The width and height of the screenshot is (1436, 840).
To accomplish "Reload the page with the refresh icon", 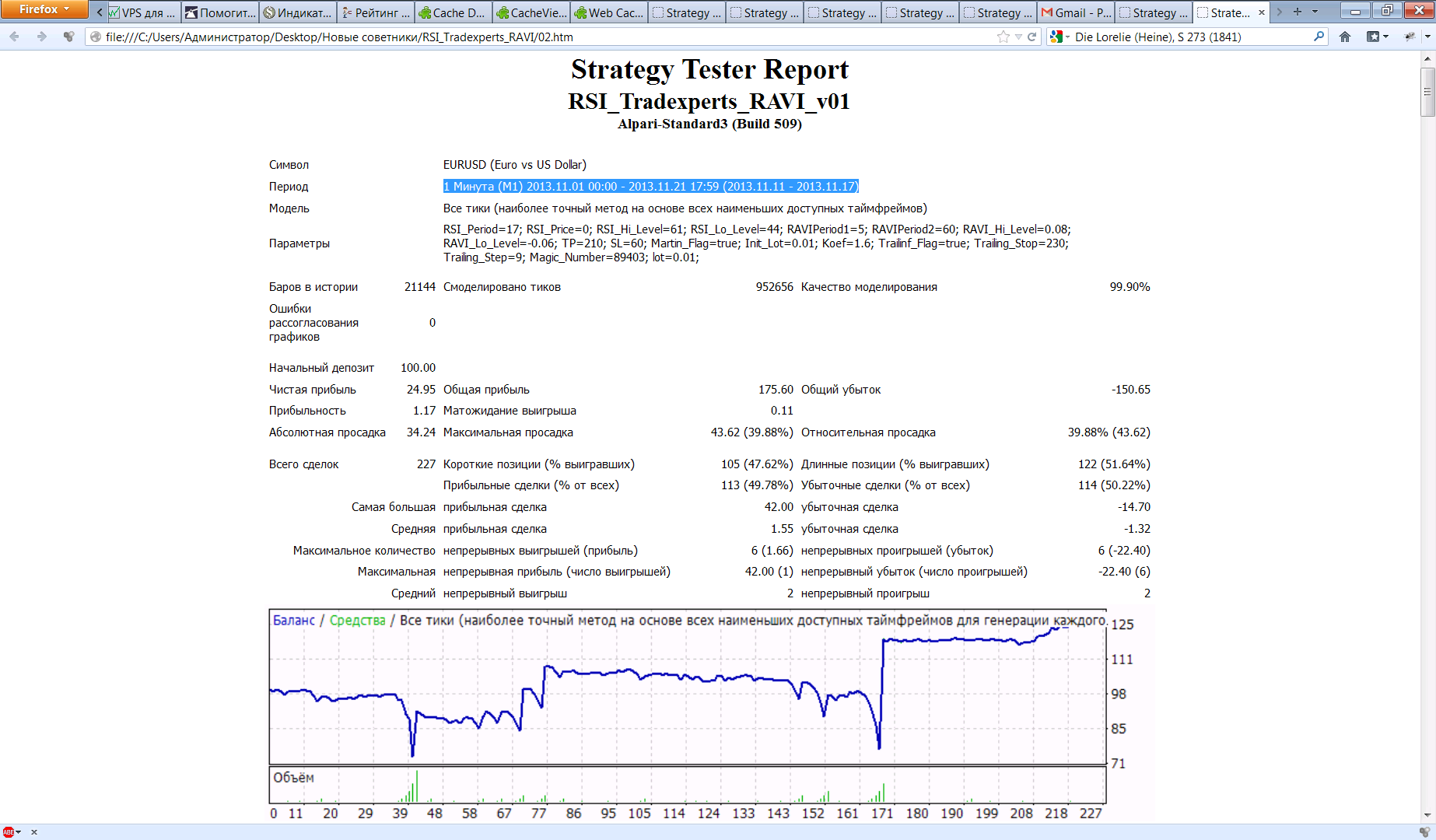I will coord(1032,37).
